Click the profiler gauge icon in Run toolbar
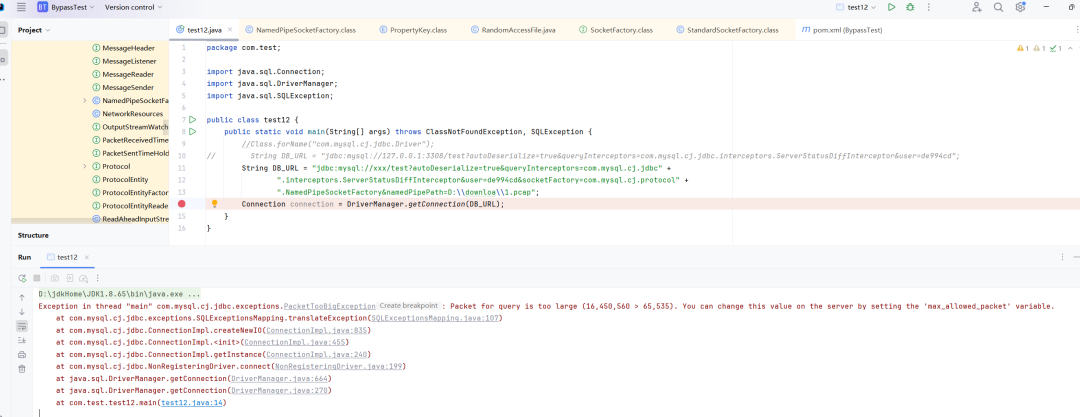1080x417 pixels. click(83, 278)
